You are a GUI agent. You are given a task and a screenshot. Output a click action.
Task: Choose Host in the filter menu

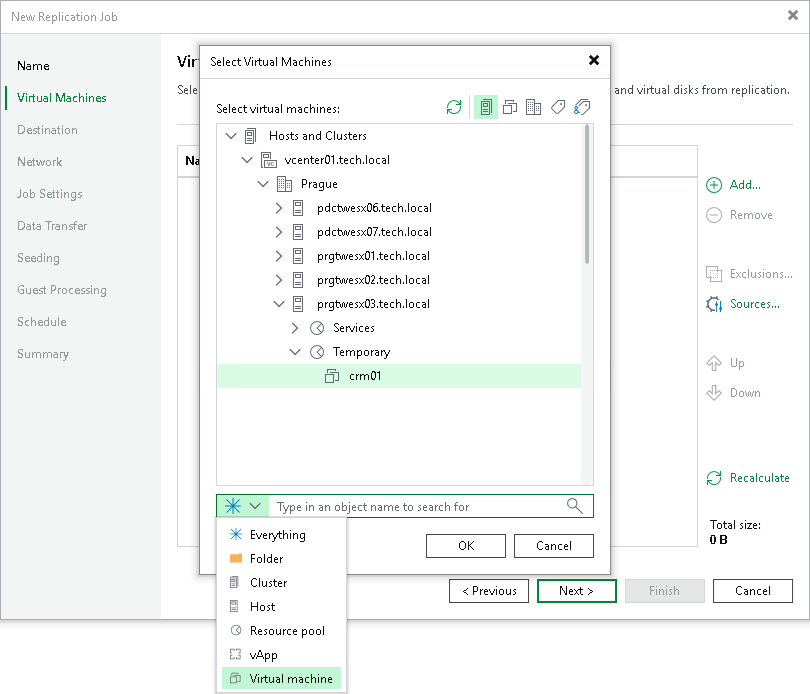pos(282,607)
